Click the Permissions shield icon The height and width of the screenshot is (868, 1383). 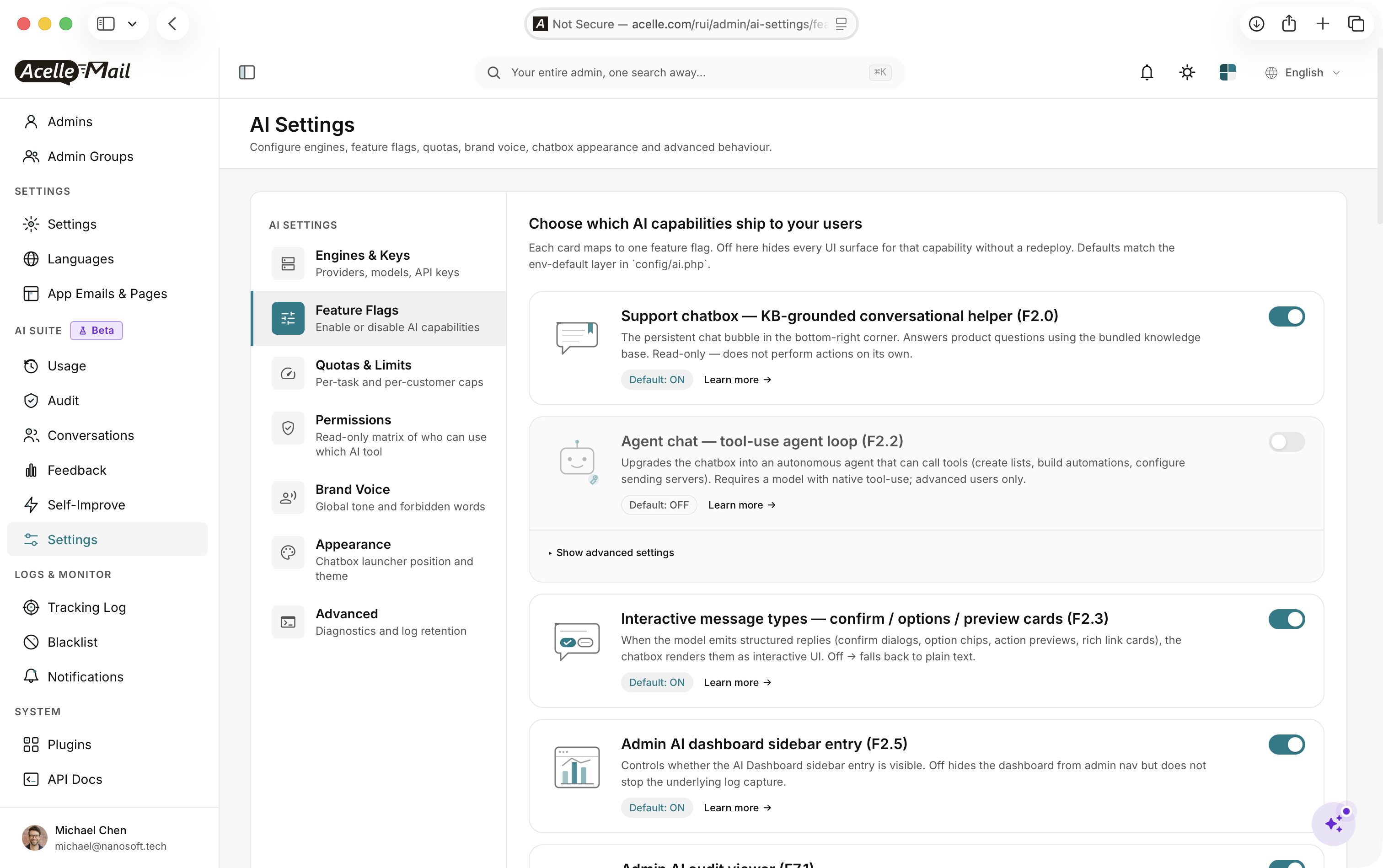coord(288,428)
